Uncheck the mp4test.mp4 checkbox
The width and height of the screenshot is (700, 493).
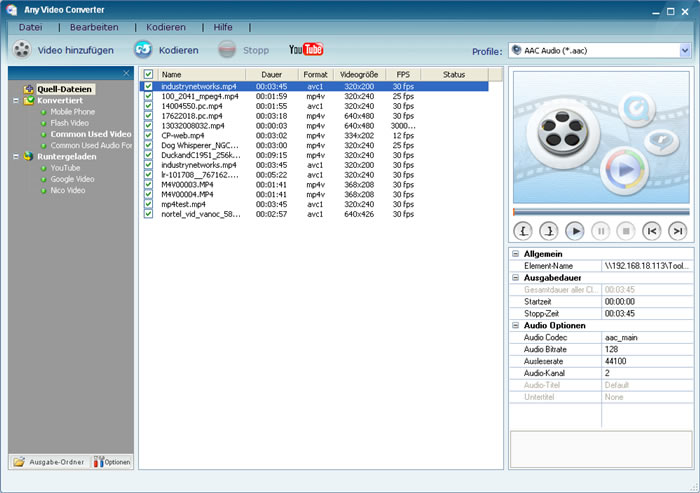pyautogui.click(x=148, y=204)
